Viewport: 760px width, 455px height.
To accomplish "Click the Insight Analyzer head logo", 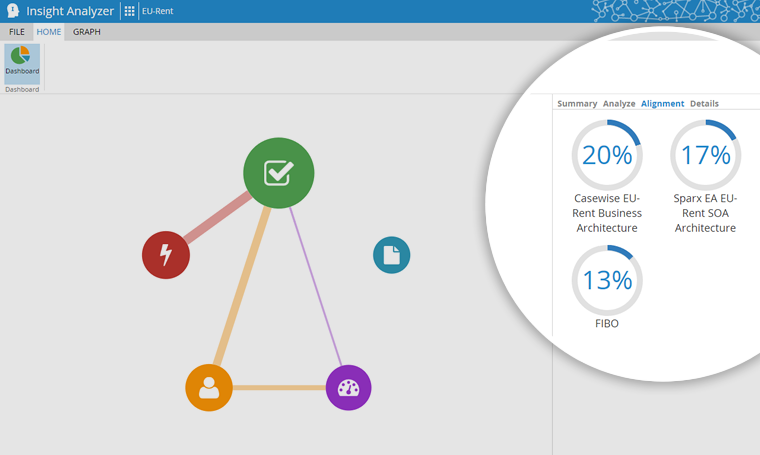I will [13, 11].
